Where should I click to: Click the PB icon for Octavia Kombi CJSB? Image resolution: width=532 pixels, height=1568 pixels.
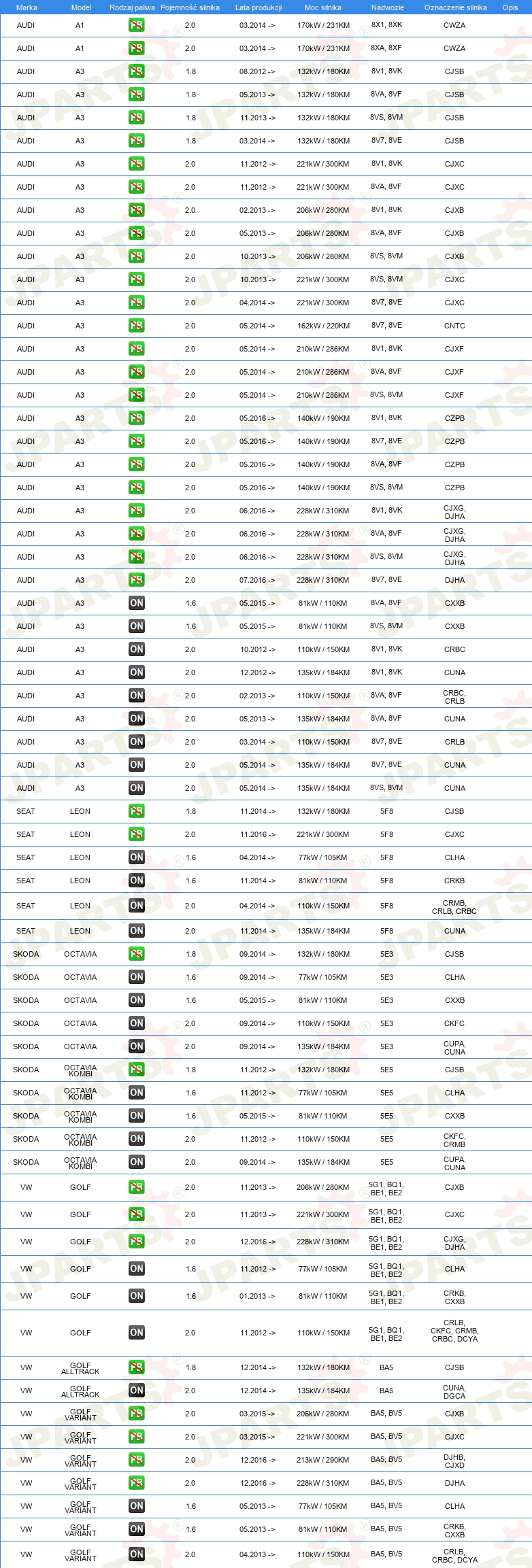point(137,1070)
